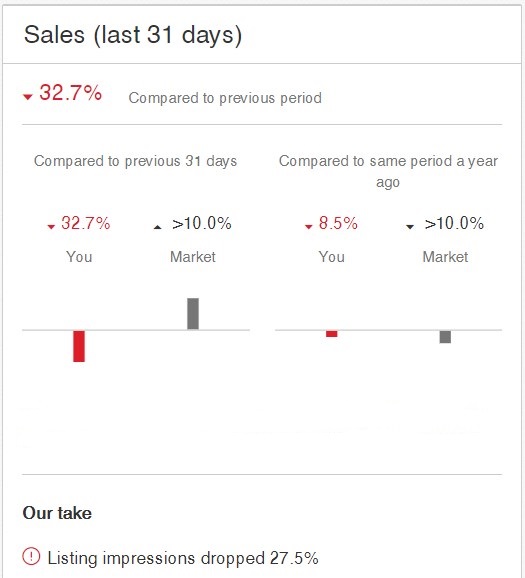525x578 pixels.
Task: Click the large 32.7% figure at top
Action: pyautogui.click(x=70, y=92)
